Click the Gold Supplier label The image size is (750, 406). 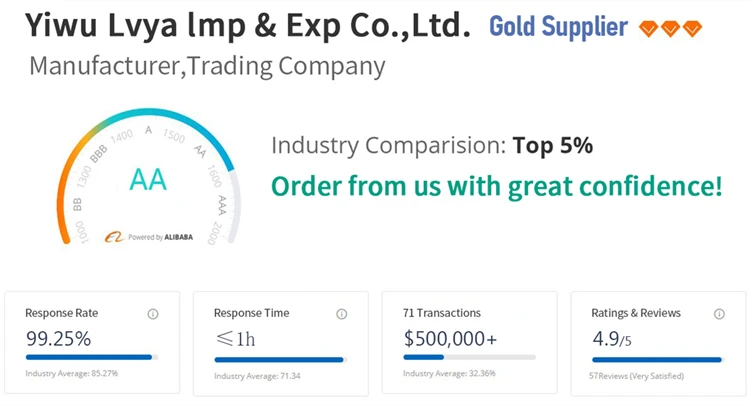pyautogui.click(x=558, y=27)
